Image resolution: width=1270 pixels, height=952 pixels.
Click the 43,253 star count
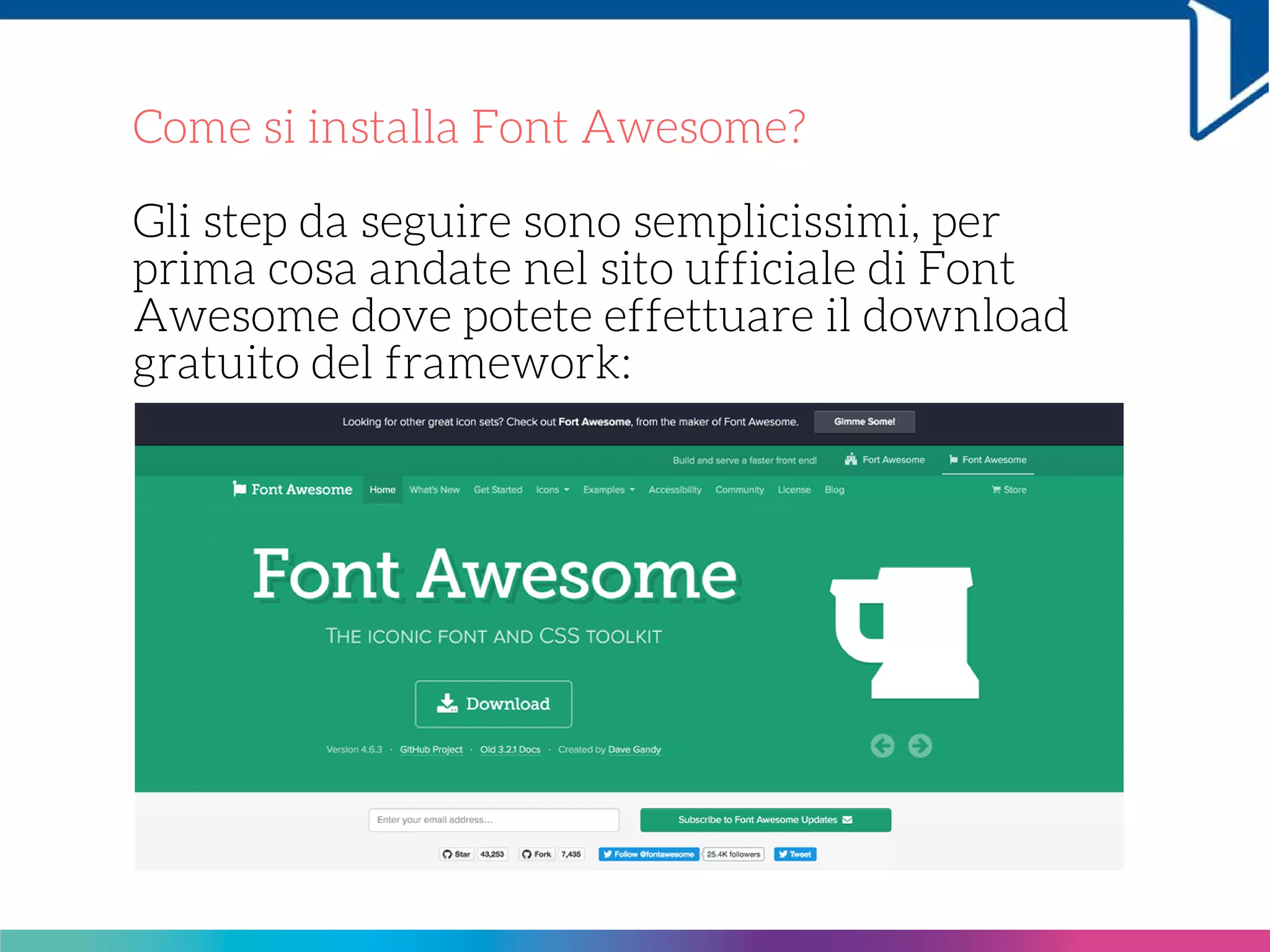[x=492, y=854]
